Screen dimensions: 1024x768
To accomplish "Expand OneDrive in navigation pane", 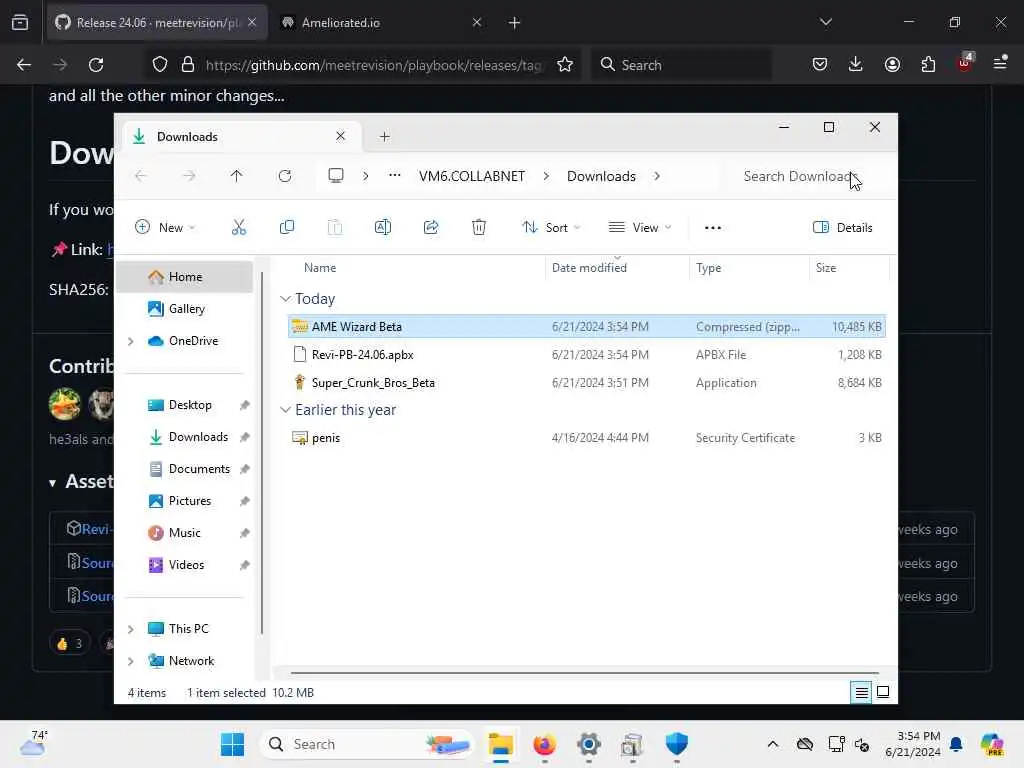I will click(131, 341).
